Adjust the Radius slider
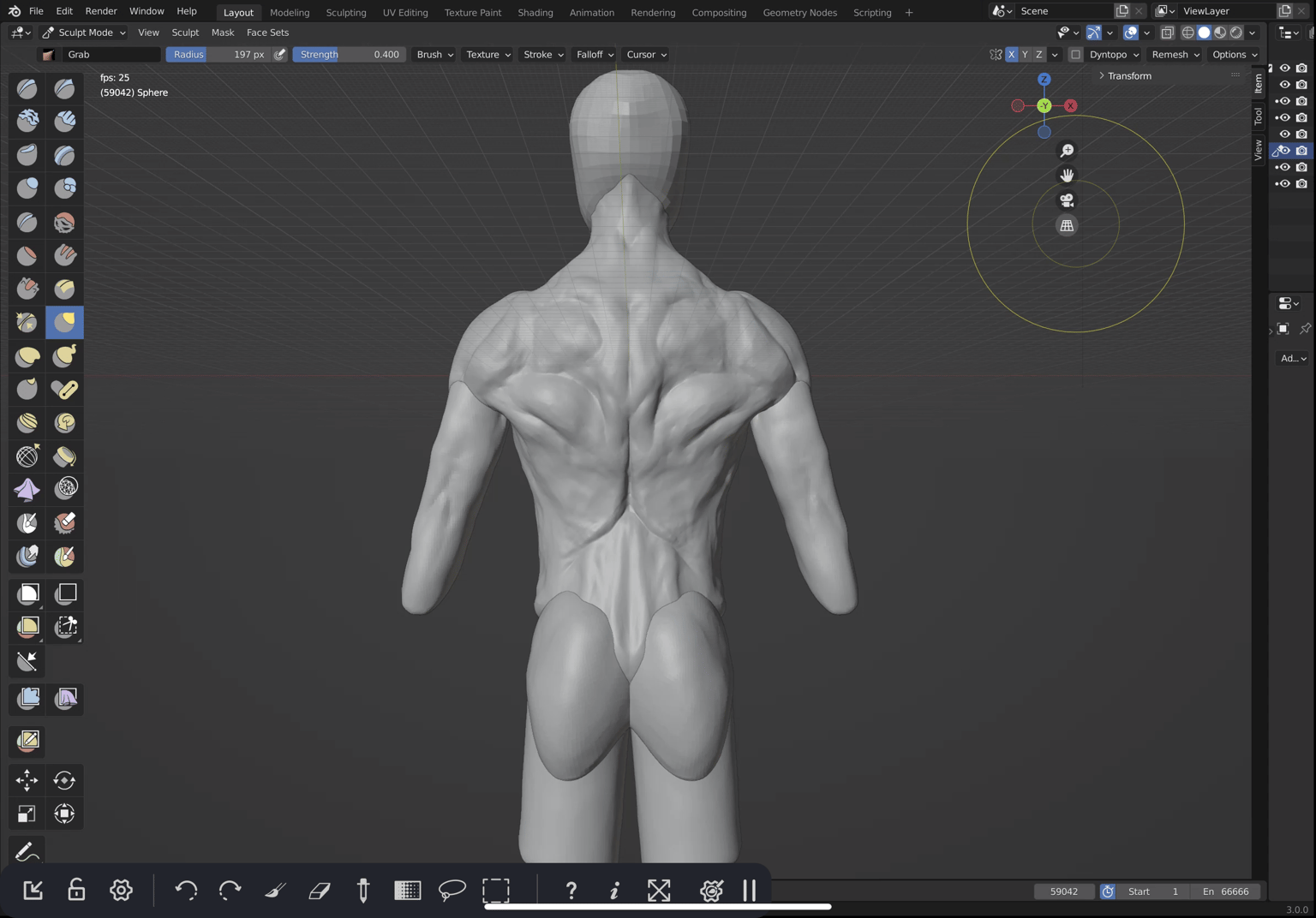 coord(218,54)
